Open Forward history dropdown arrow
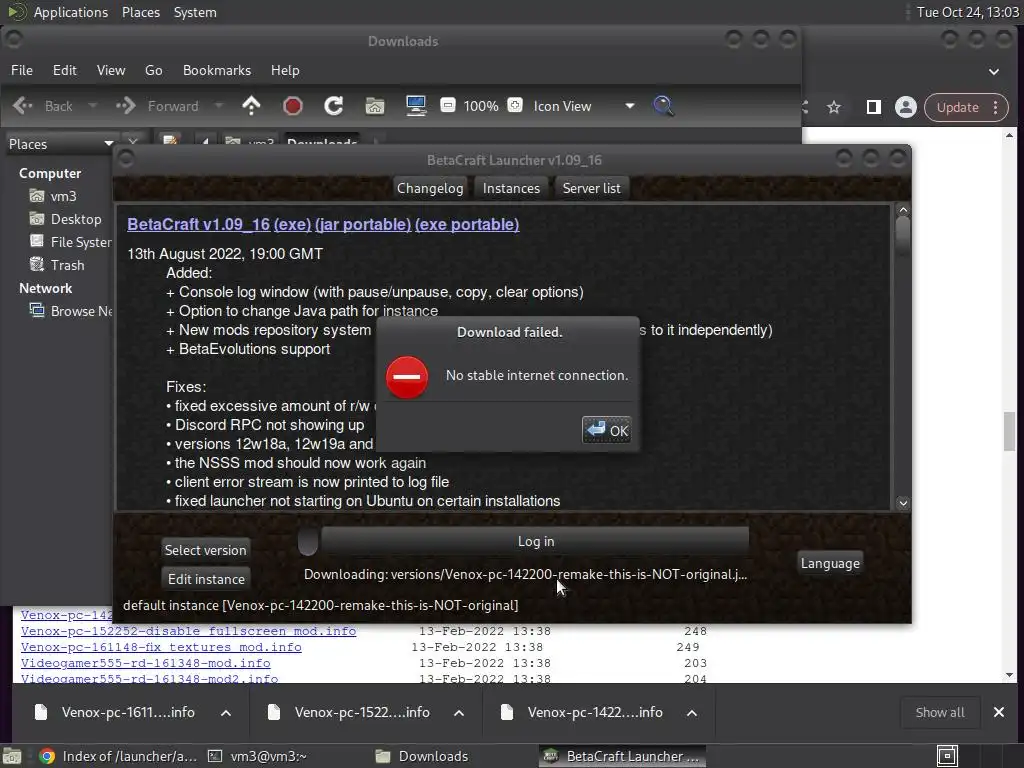Image resolution: width=1024 pixels, height=768 pixels. (x=219, y=106)
